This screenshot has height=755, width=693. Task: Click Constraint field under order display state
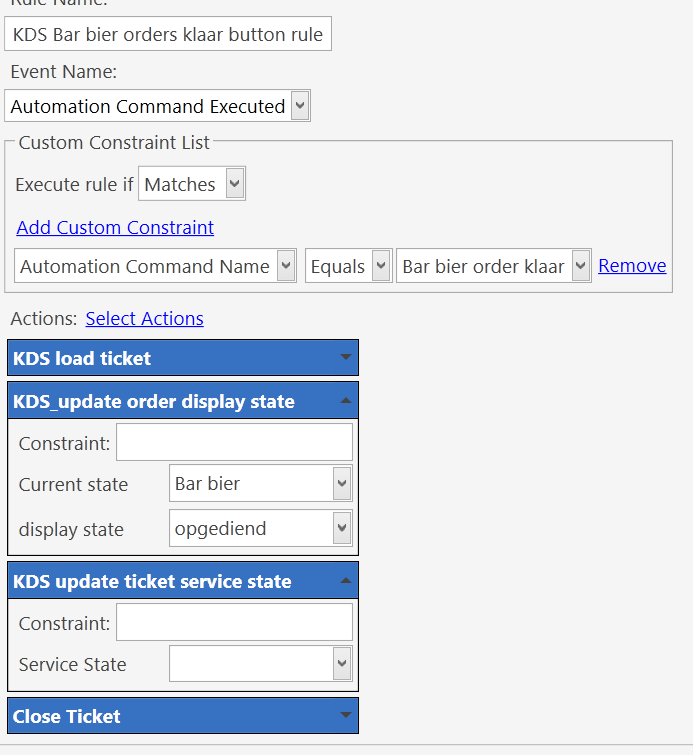(235, 442)
